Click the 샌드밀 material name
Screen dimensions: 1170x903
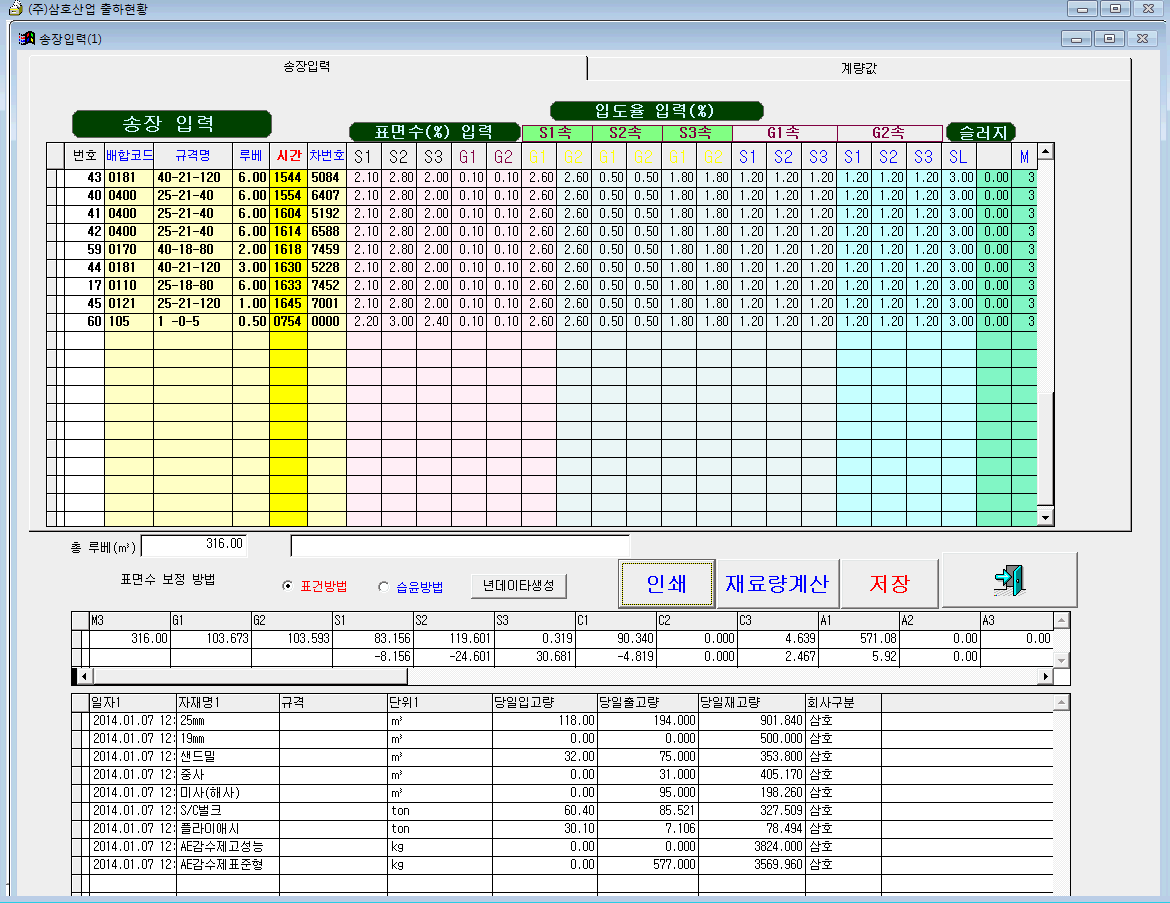[x=228, y=756]
